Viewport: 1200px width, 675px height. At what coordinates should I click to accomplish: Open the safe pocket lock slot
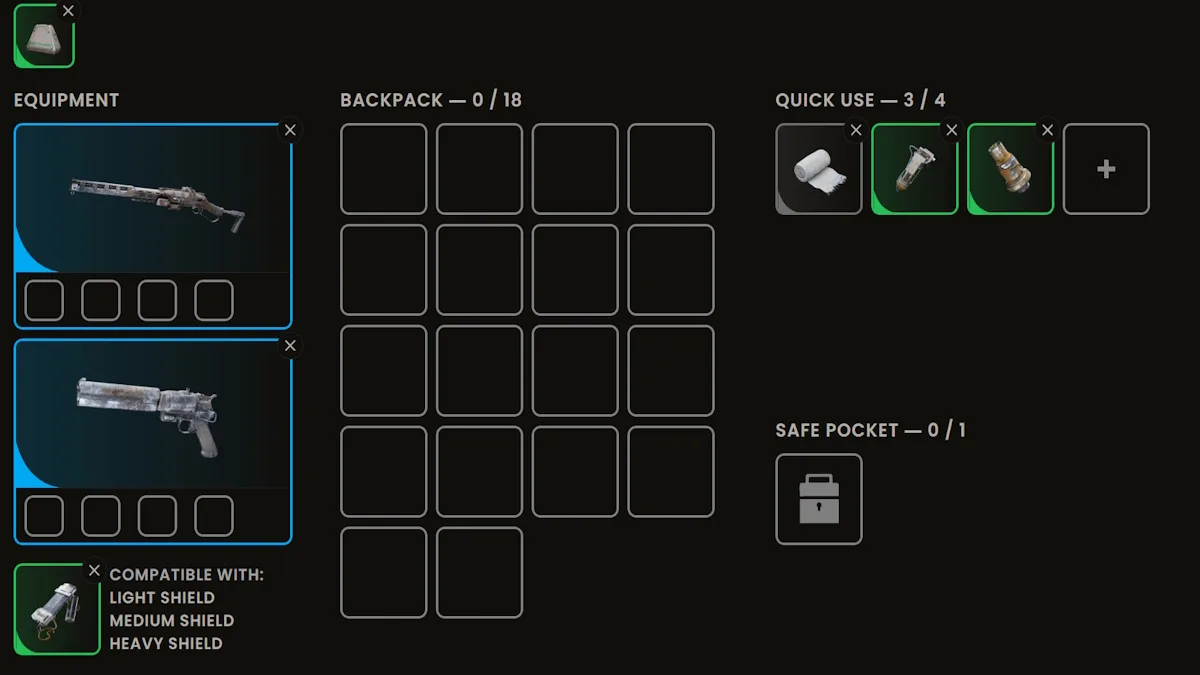click(x=818, y=499)
